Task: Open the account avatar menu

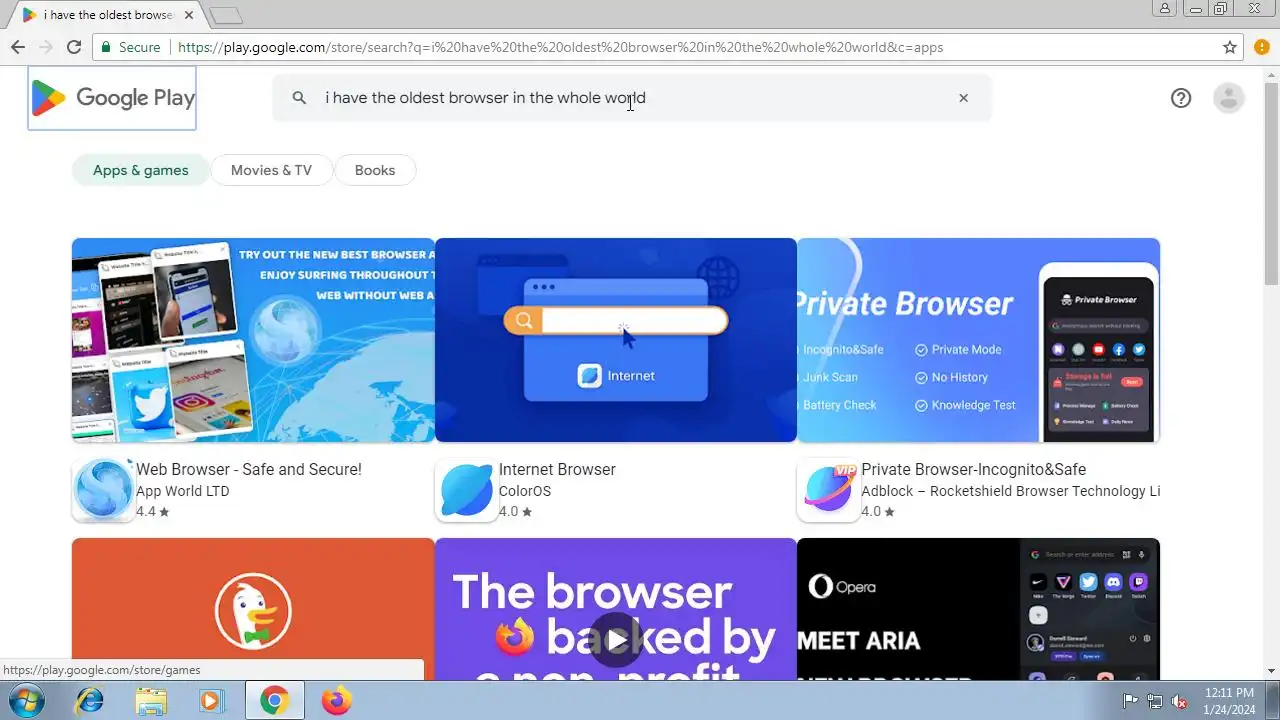Action: (1228, 98)
